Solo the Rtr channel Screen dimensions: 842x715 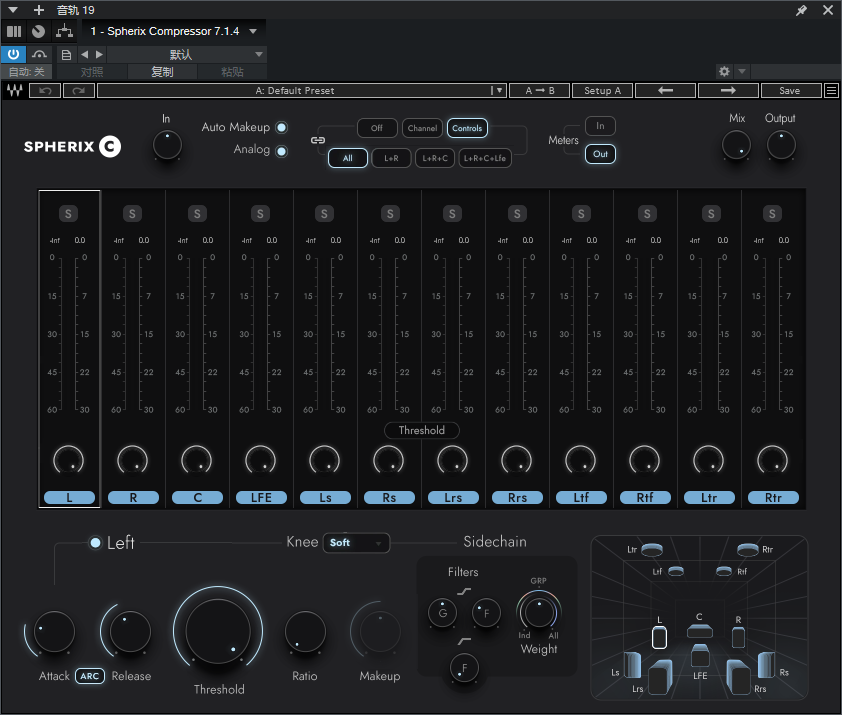(772, 214)
